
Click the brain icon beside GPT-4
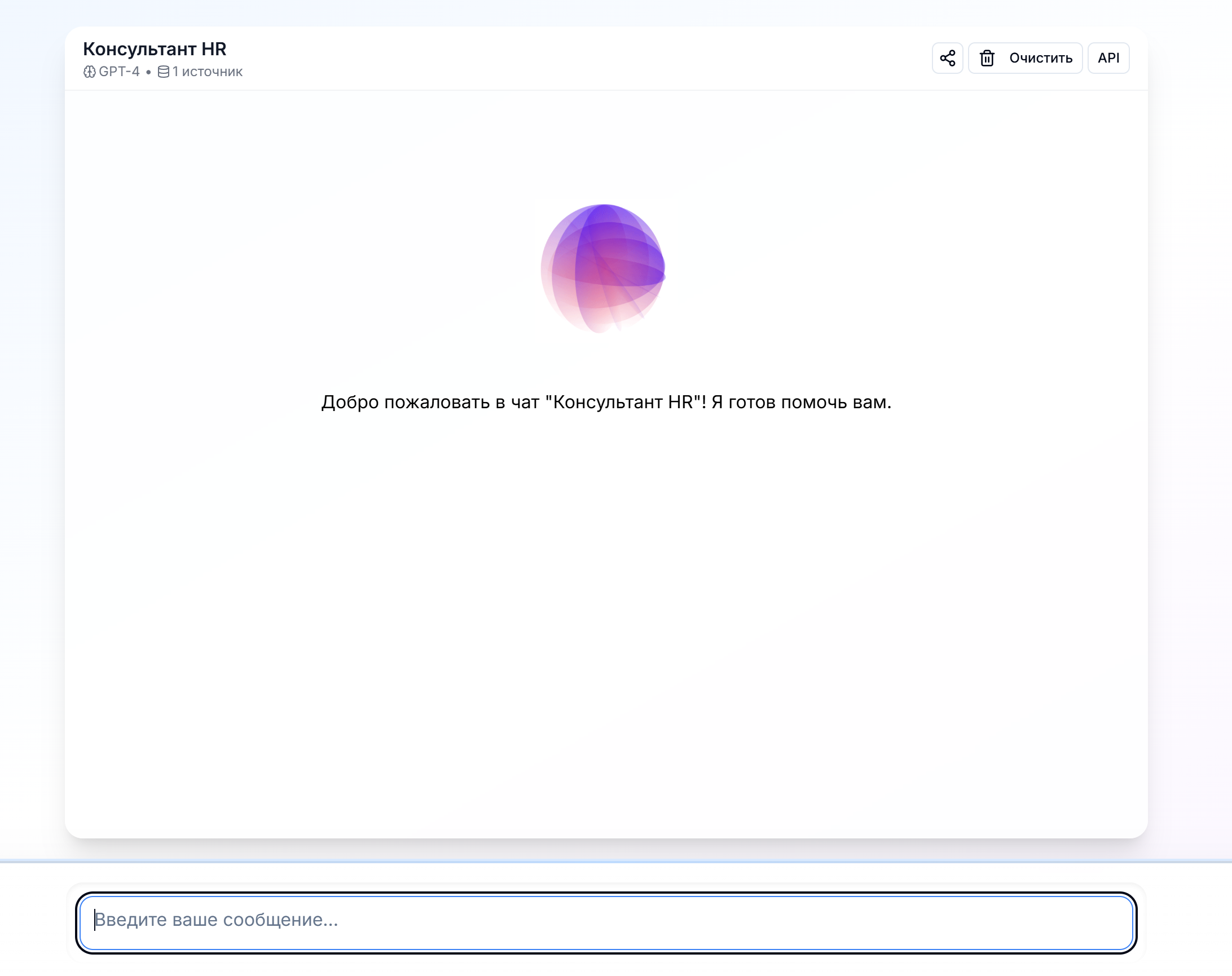[x=89, y=72]
